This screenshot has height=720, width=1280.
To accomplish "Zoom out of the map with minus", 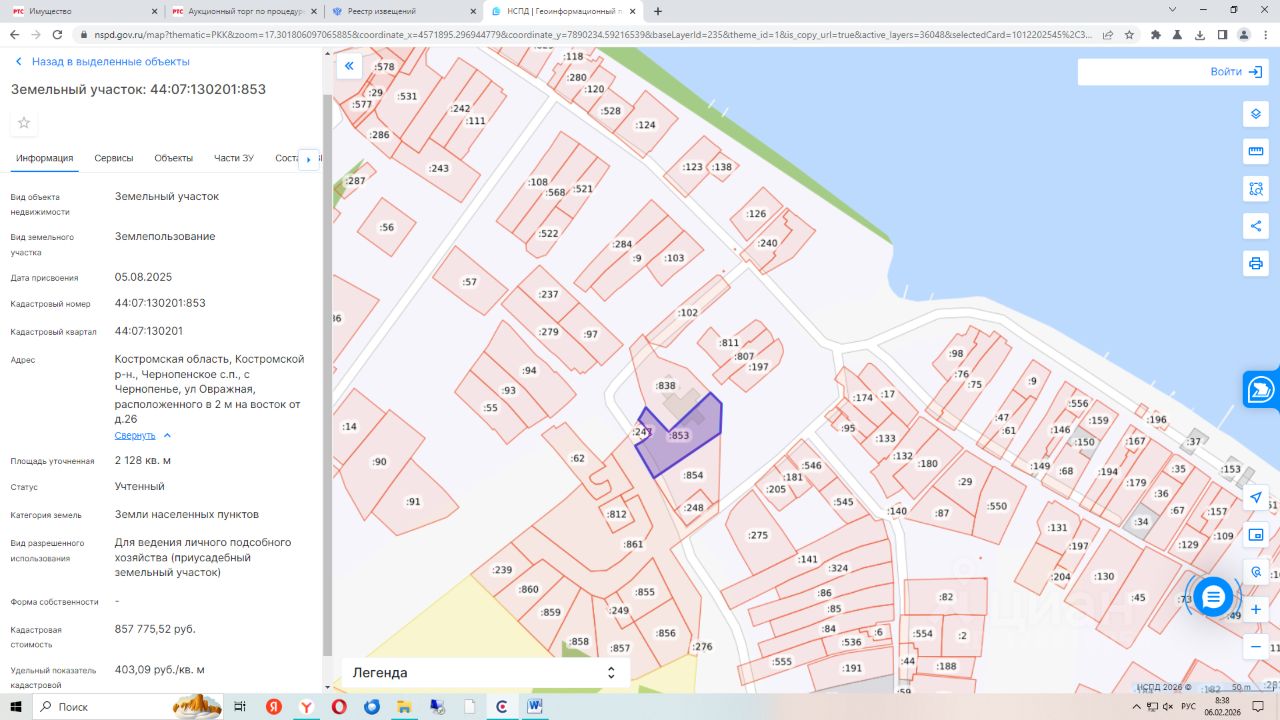I will pyautogui.click(x=1255, y=647).
